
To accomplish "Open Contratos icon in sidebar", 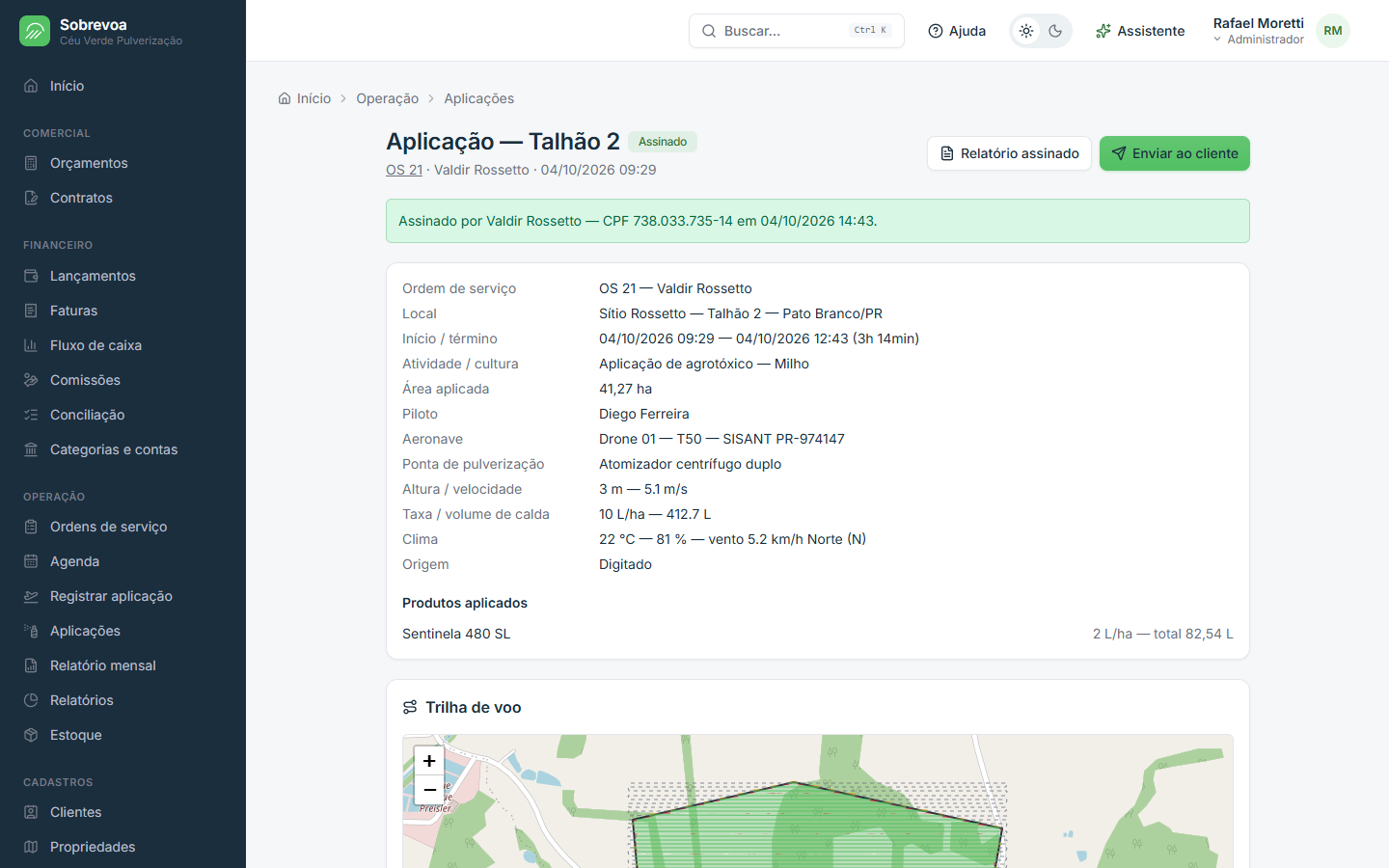I will click(31, 198).
